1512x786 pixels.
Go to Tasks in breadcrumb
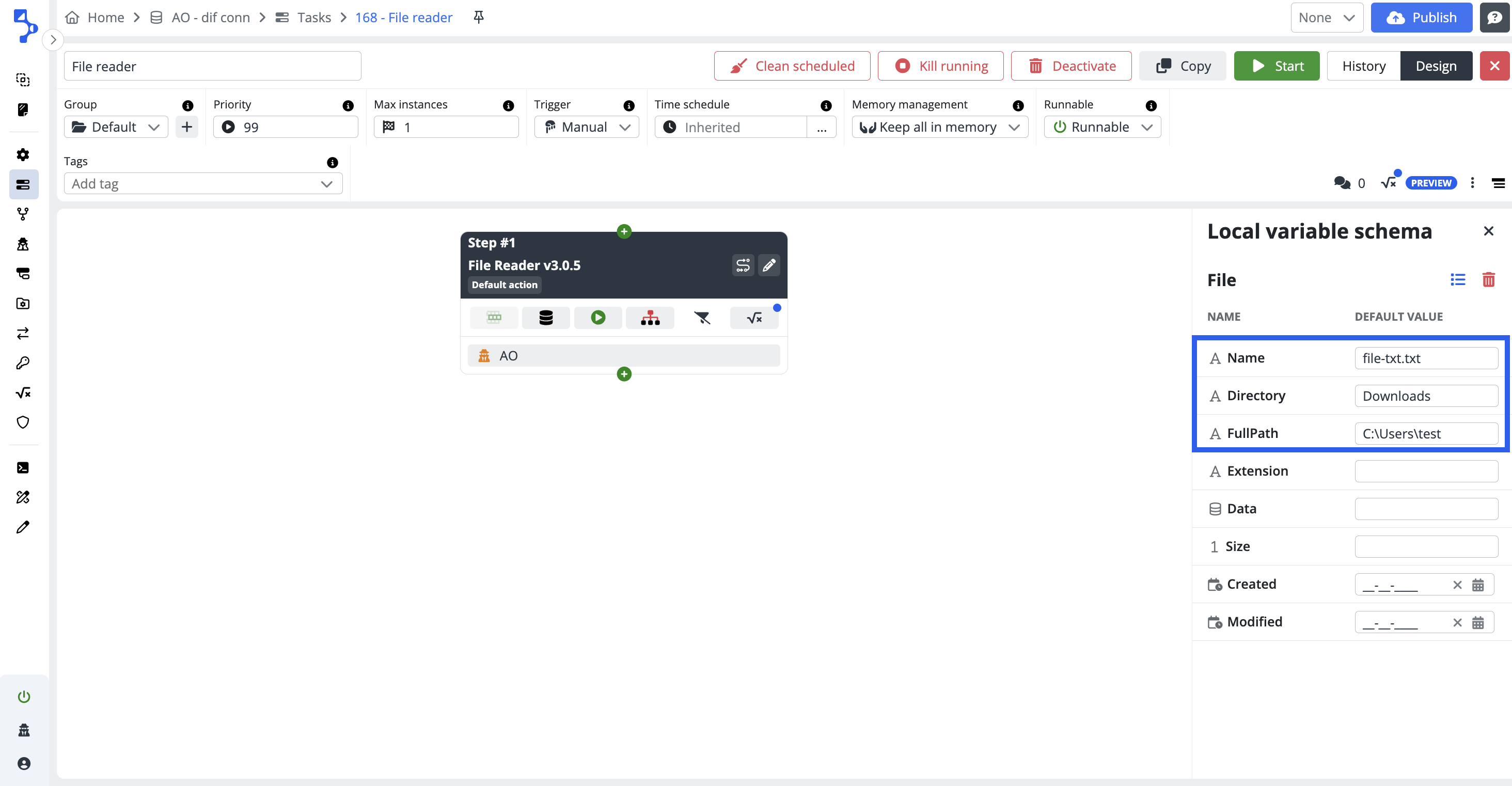click(x=313, y=17)
